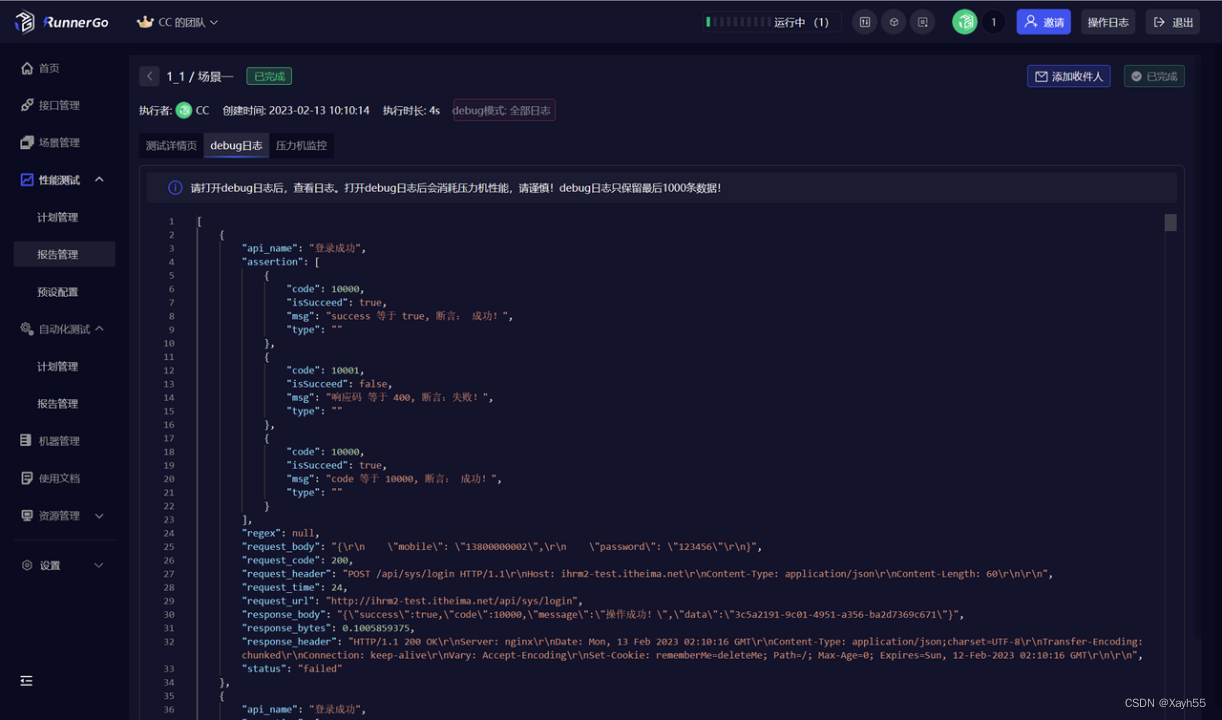Click the 添加收件人 button

click(x=1068, y=75)
